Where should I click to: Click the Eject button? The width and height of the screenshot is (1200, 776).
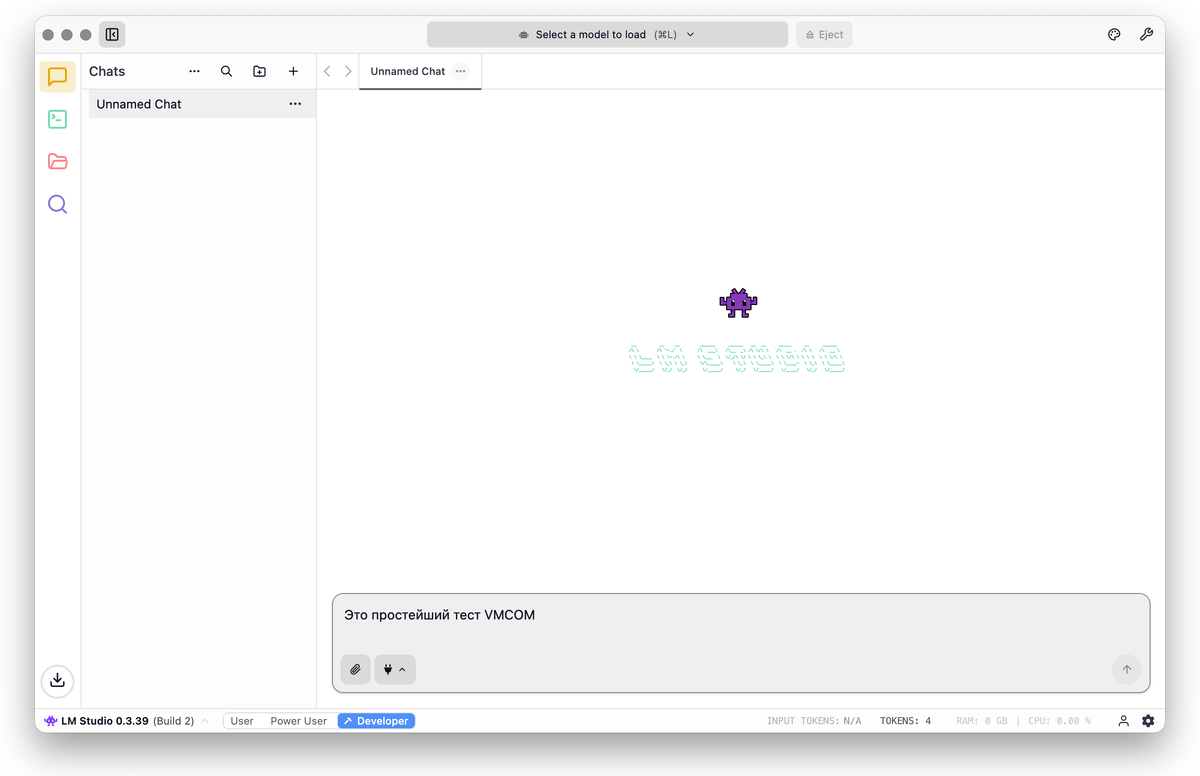coord(824,34)
